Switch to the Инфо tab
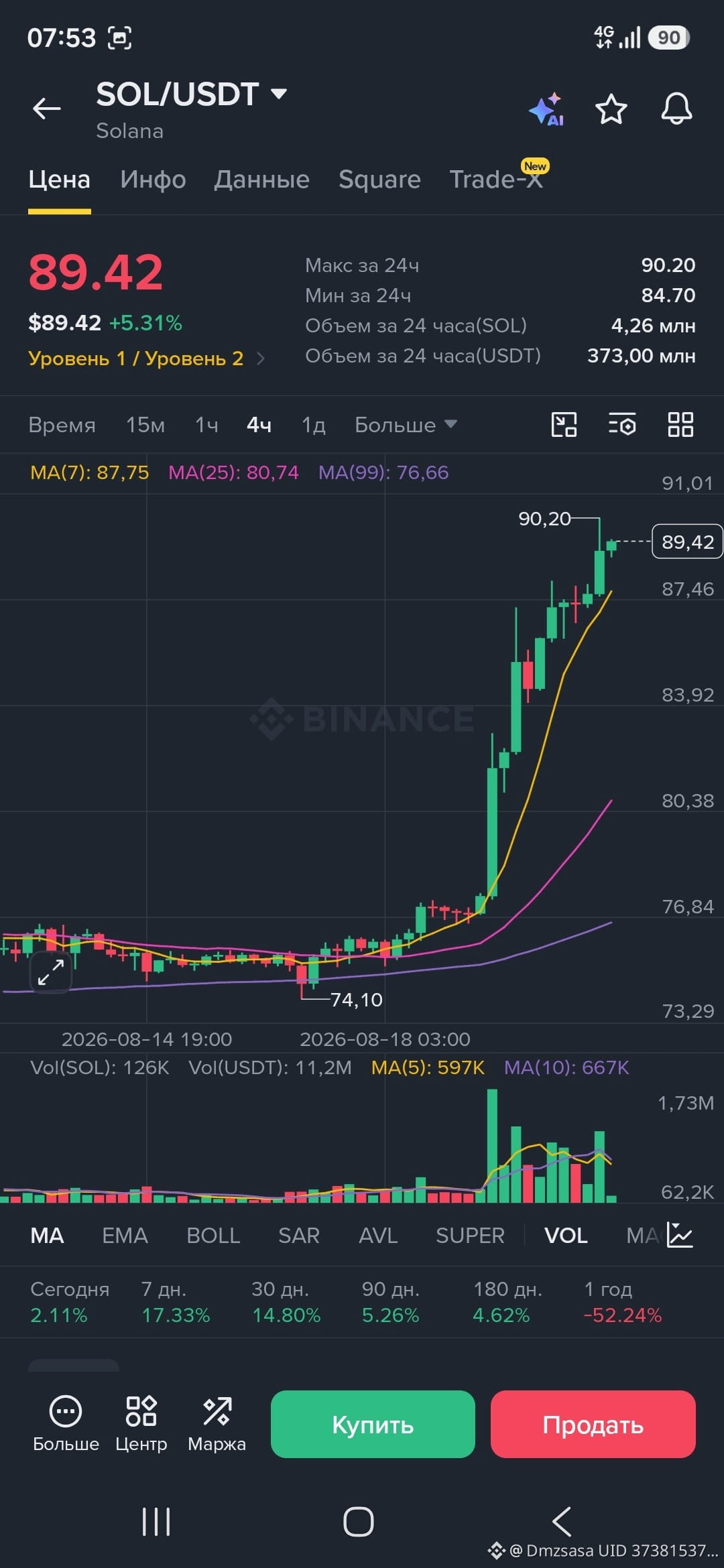The width and height of the screenshot is (724, 1568). pos(153,180)
